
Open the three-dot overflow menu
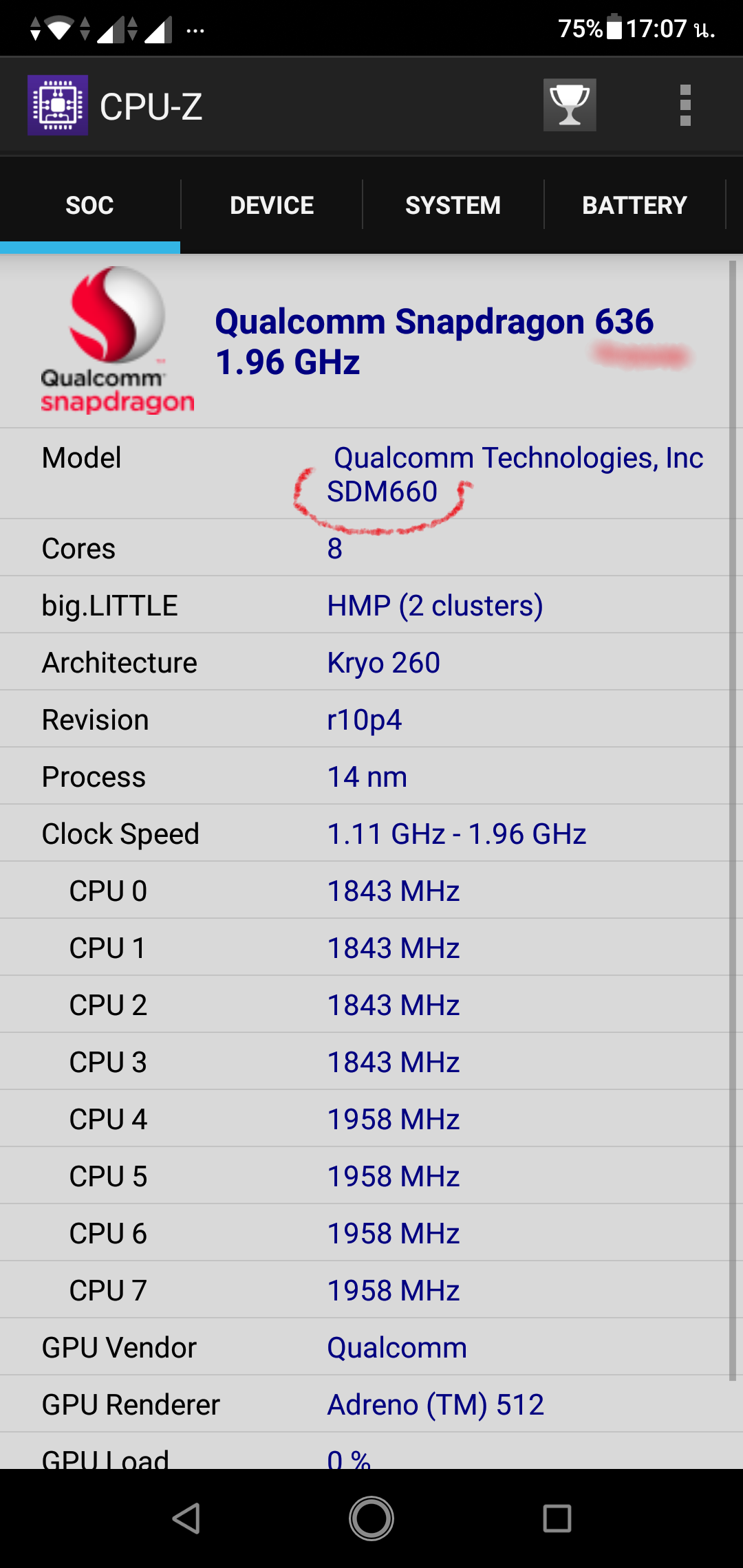[685, 105]
